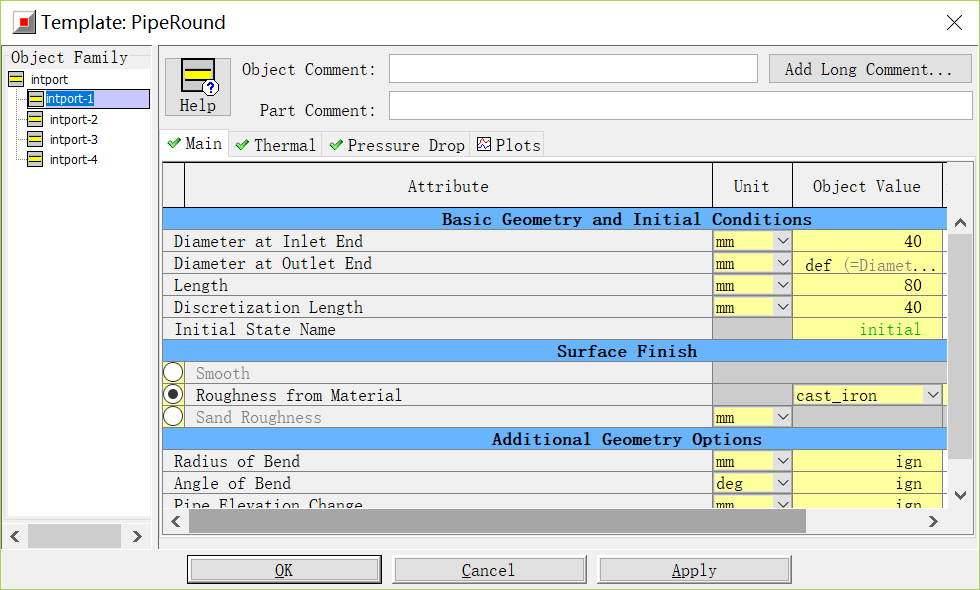Image resolution: width=980 pixels, height=590 pixels.
Task: Click the table horizontal scroll-right arrow
Action: [x=933, y=521]
